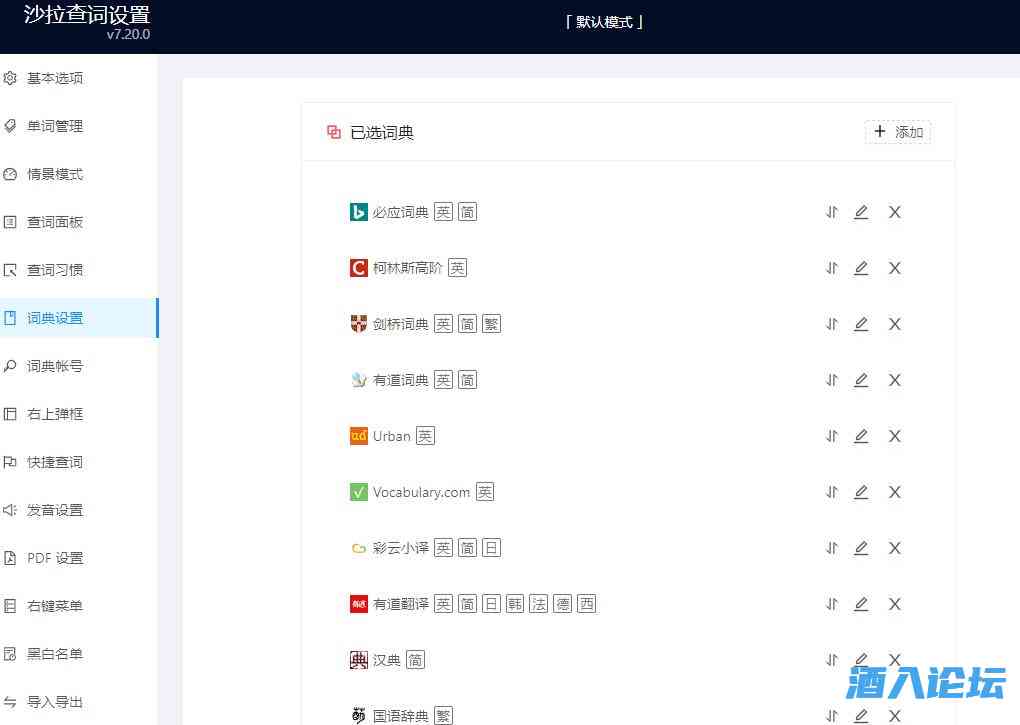
Task: Click the 沙拉查词设置 app title
Action: [x=87, y=14]
